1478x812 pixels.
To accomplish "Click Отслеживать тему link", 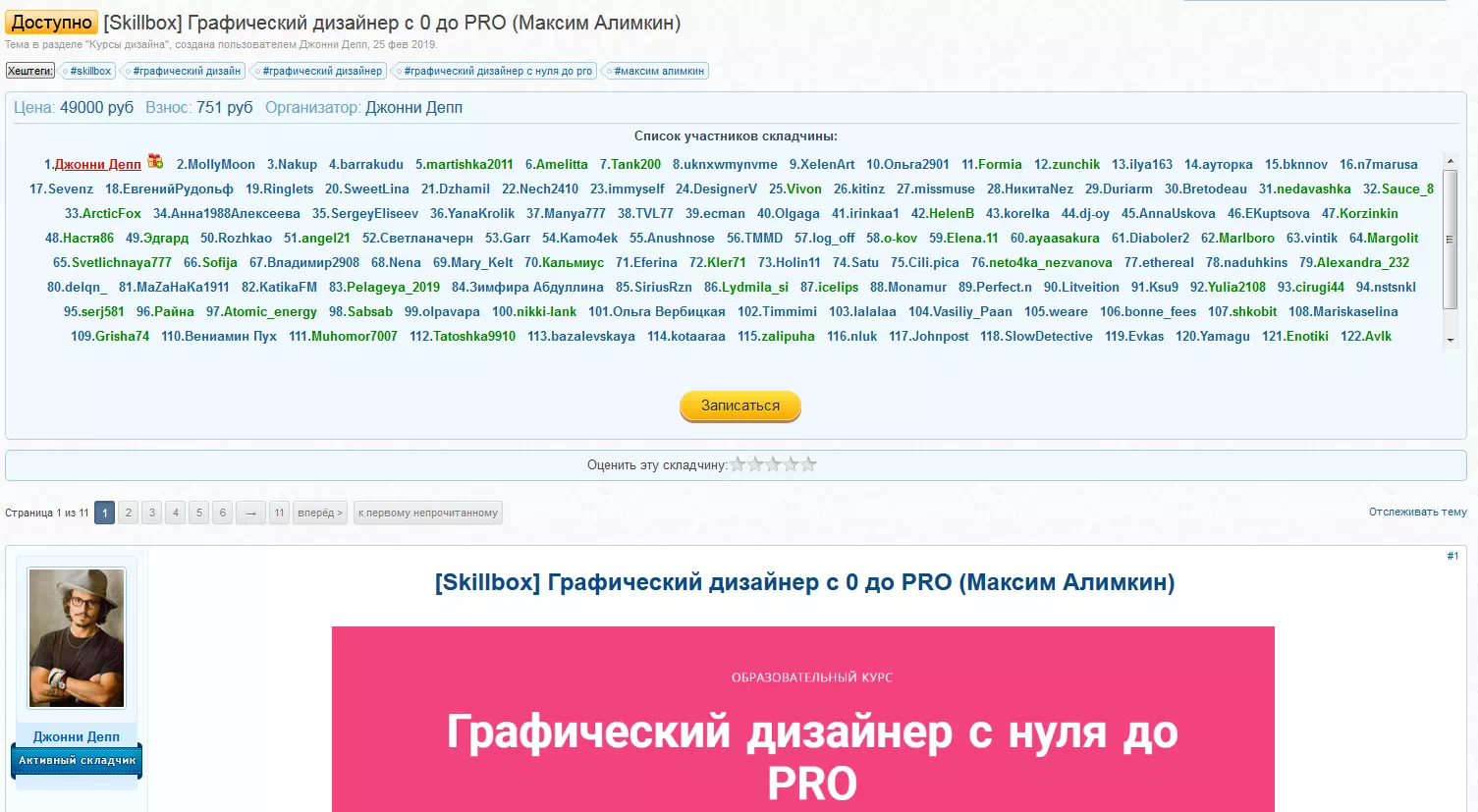I will 1417,512.
